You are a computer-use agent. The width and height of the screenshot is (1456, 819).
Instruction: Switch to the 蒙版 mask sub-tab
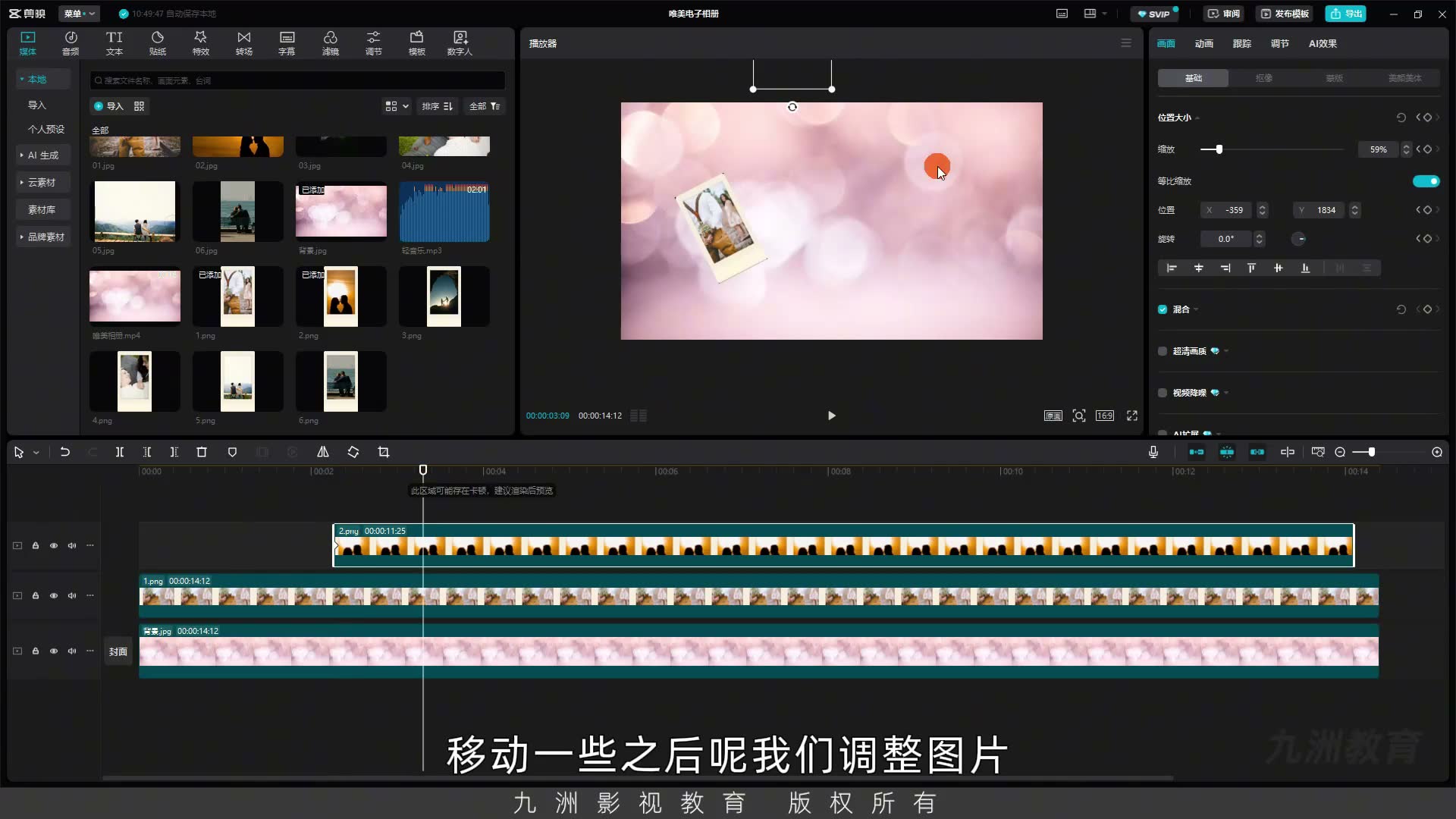coord(1334,78)
